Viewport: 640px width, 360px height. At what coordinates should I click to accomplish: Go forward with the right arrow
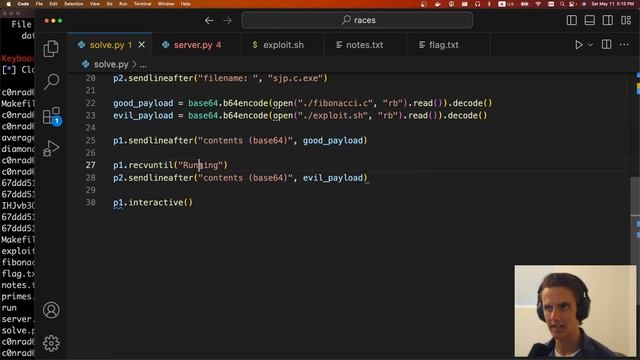coord(227,20)
